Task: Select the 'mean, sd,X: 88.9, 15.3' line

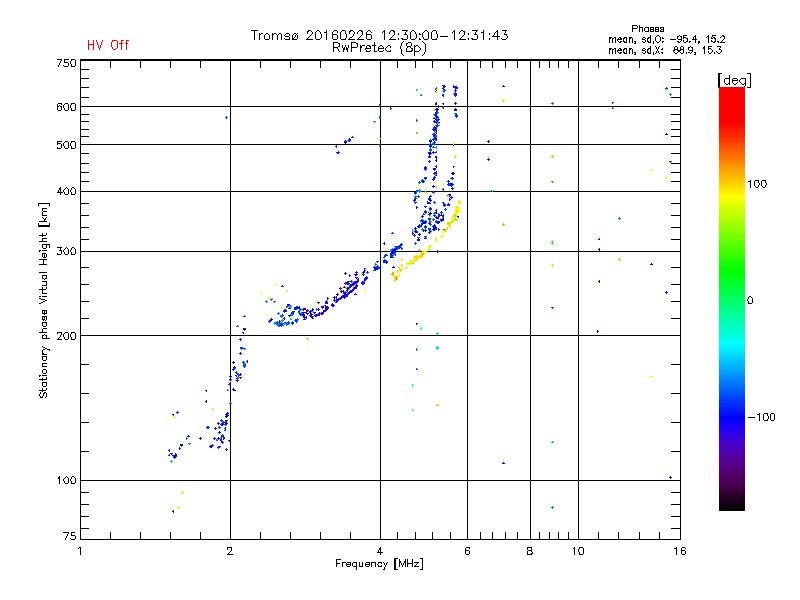Action: coord(665,50)
